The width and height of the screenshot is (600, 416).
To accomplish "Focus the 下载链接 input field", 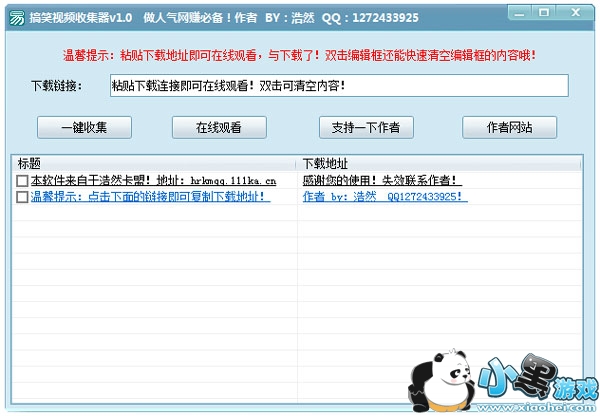I will pos(339,85).
